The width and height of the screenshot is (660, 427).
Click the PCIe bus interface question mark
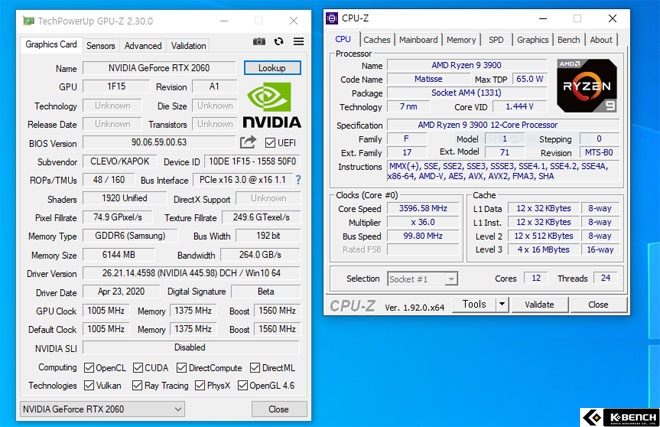point(298,180)
